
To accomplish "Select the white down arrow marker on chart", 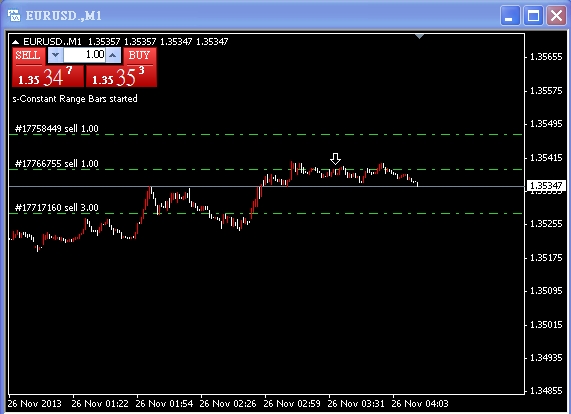I will [x=335, y=159].
